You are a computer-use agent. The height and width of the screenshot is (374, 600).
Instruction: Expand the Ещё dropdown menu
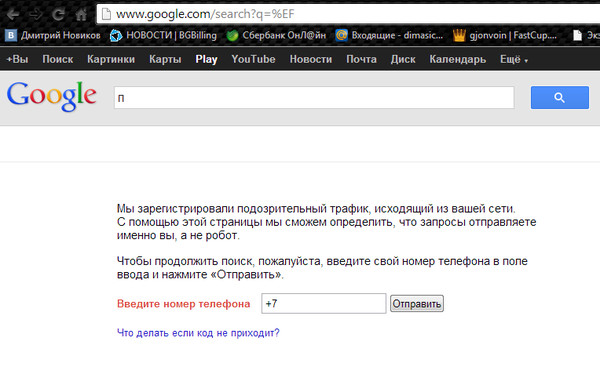514,59
